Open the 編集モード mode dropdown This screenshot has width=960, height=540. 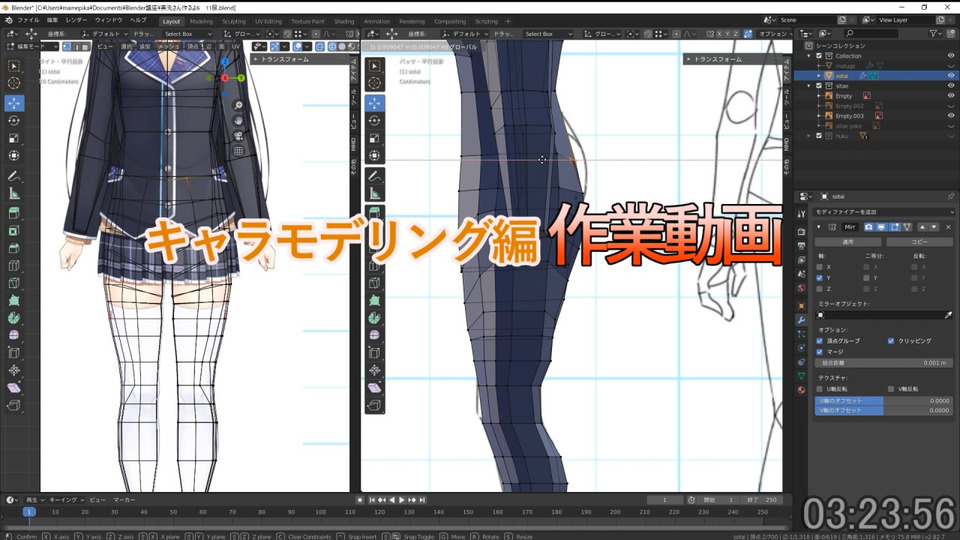tap(32, 47)
